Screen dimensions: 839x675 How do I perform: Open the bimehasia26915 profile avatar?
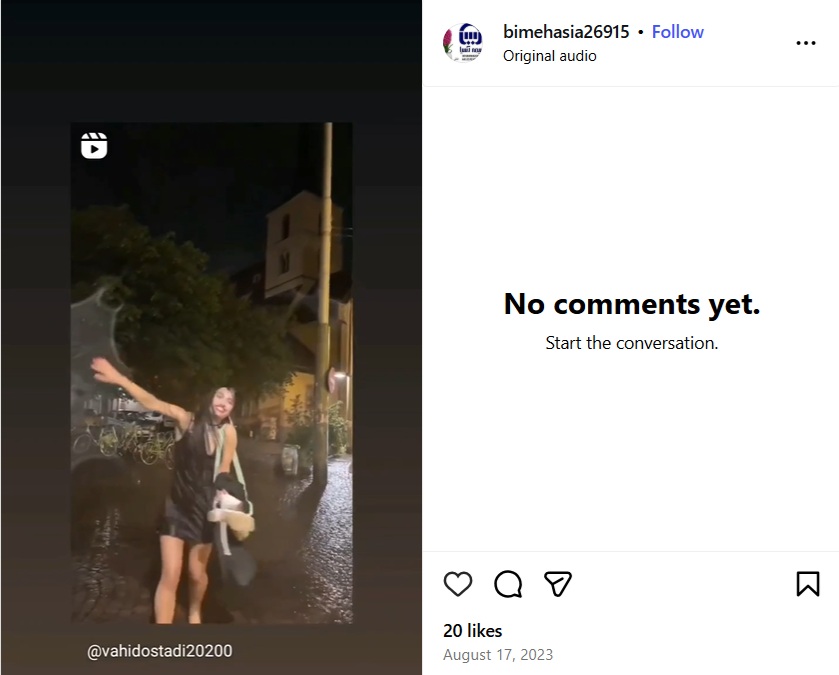tap(463, 43)
